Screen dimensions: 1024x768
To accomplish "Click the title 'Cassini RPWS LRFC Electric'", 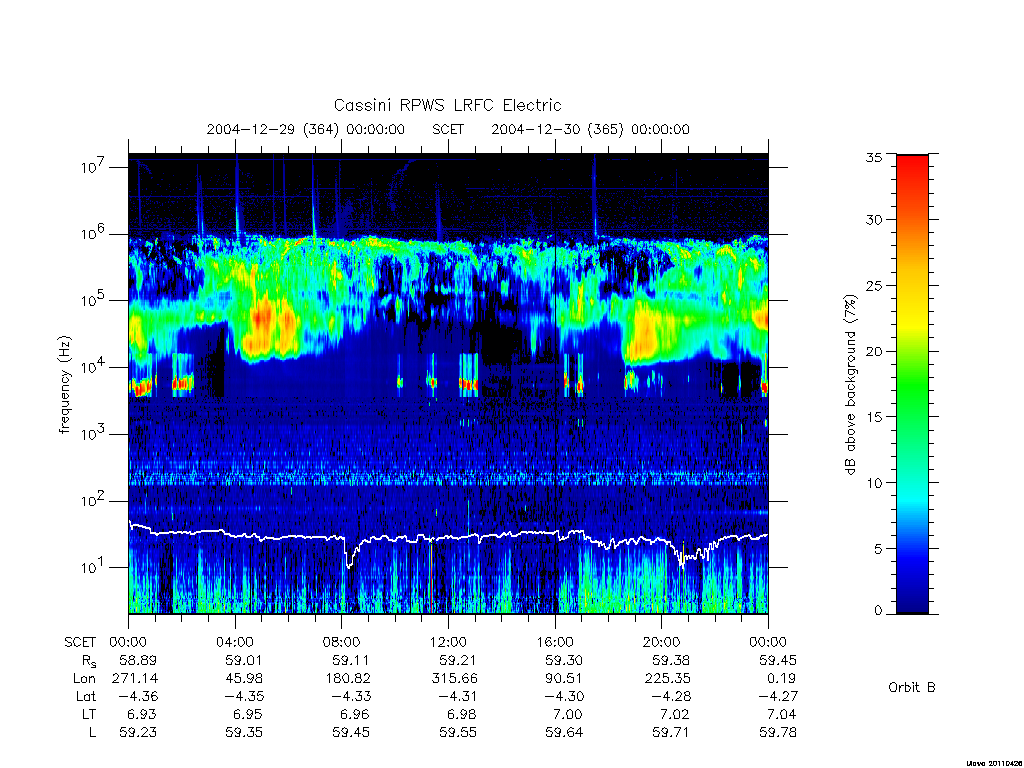I will [x=447, y=105].
